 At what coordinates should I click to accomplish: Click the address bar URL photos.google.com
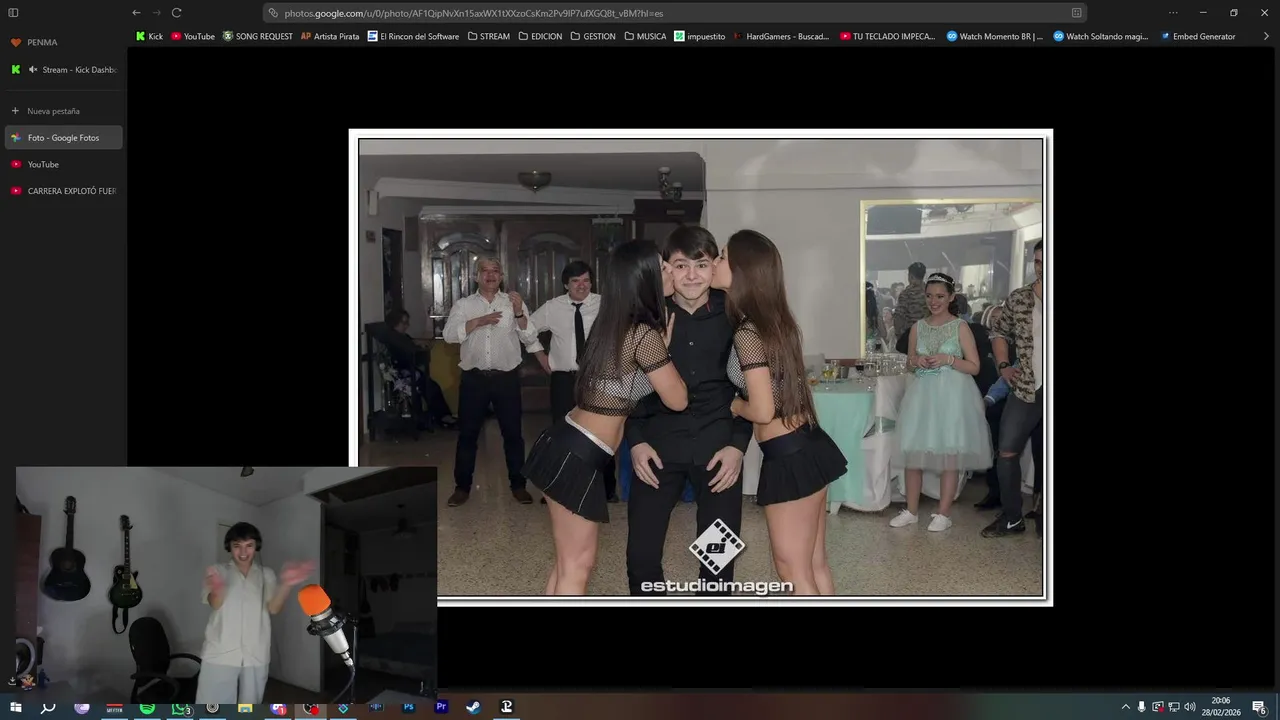click(473, 13)
